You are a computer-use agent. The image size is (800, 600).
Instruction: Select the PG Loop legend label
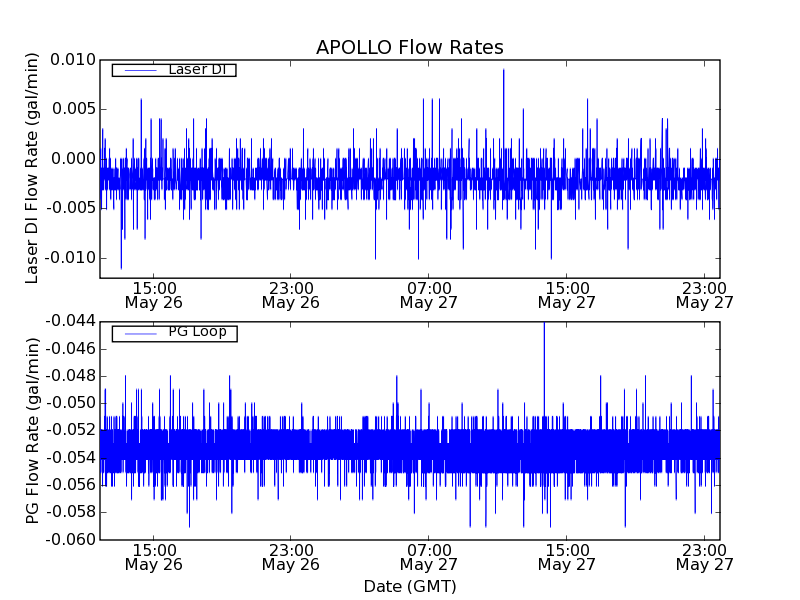(x=197, y=332)
